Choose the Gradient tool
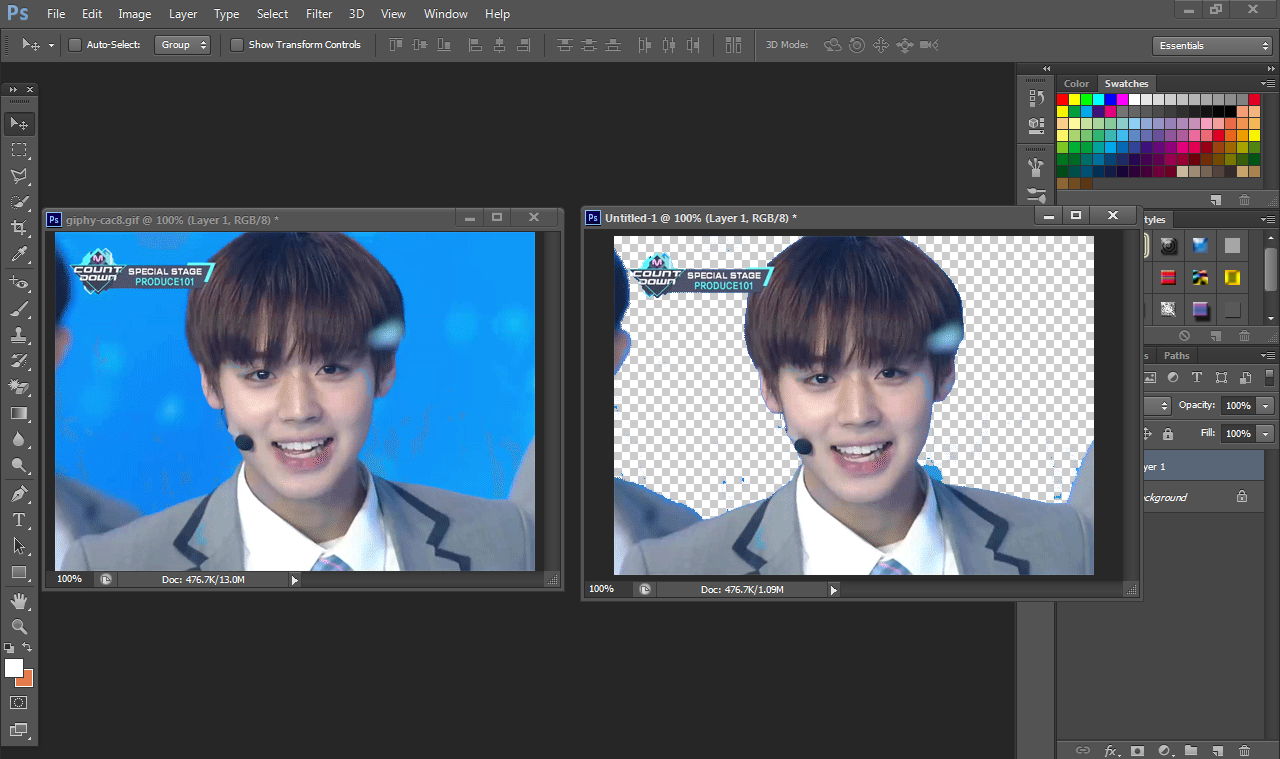This screenshot has height=759, width=1280. pyautogui.click(x=19, y=413)
